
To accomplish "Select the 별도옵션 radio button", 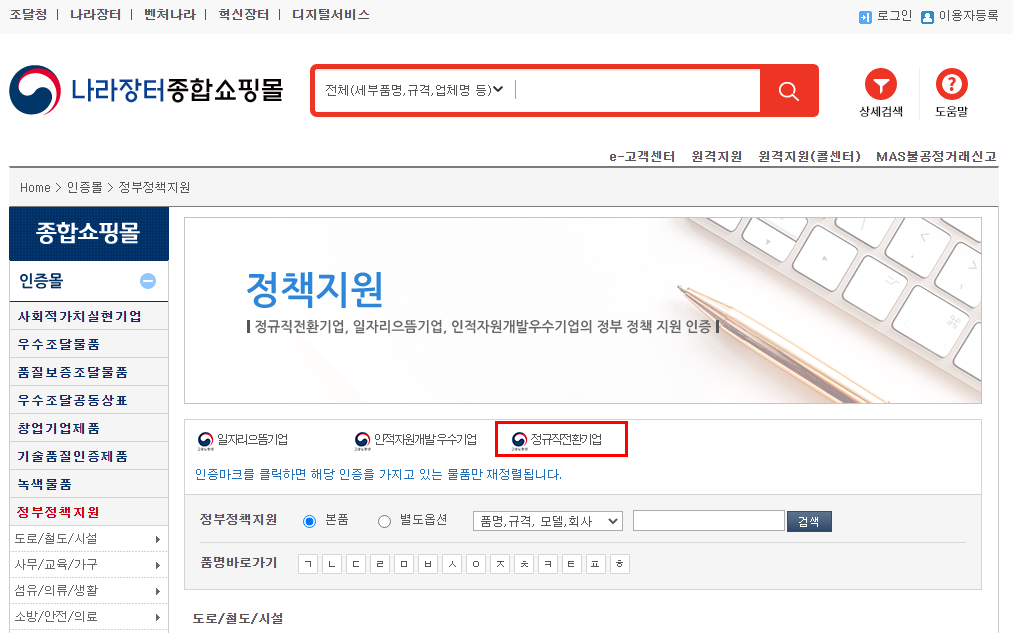I will [x=384, y=521].
